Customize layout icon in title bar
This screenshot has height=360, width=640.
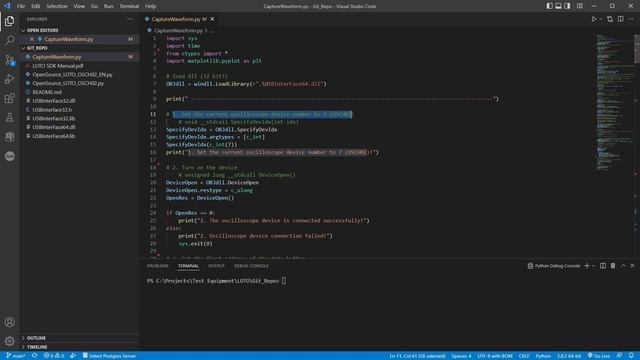pos(580,6)
